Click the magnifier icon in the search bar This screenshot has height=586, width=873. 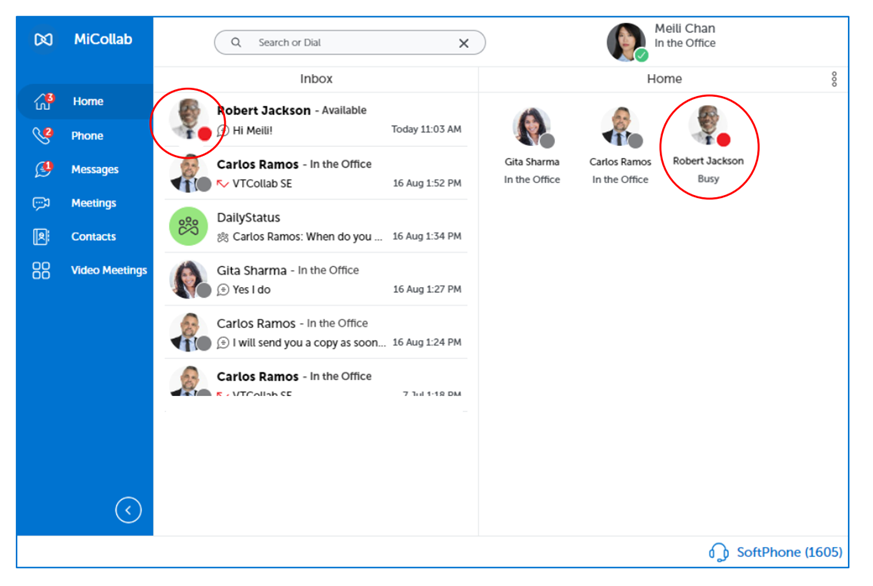pyautogui.click(x=235, y=43)
